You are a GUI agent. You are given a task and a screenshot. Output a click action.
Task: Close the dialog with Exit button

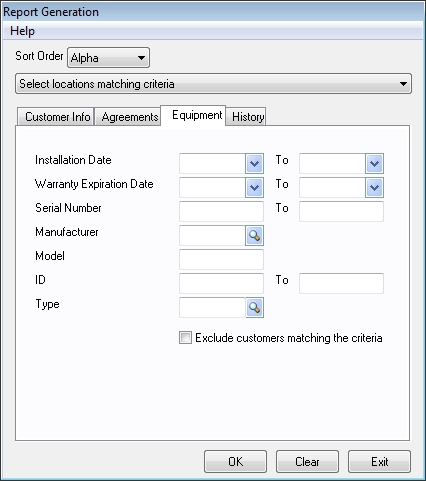(379, 462)
